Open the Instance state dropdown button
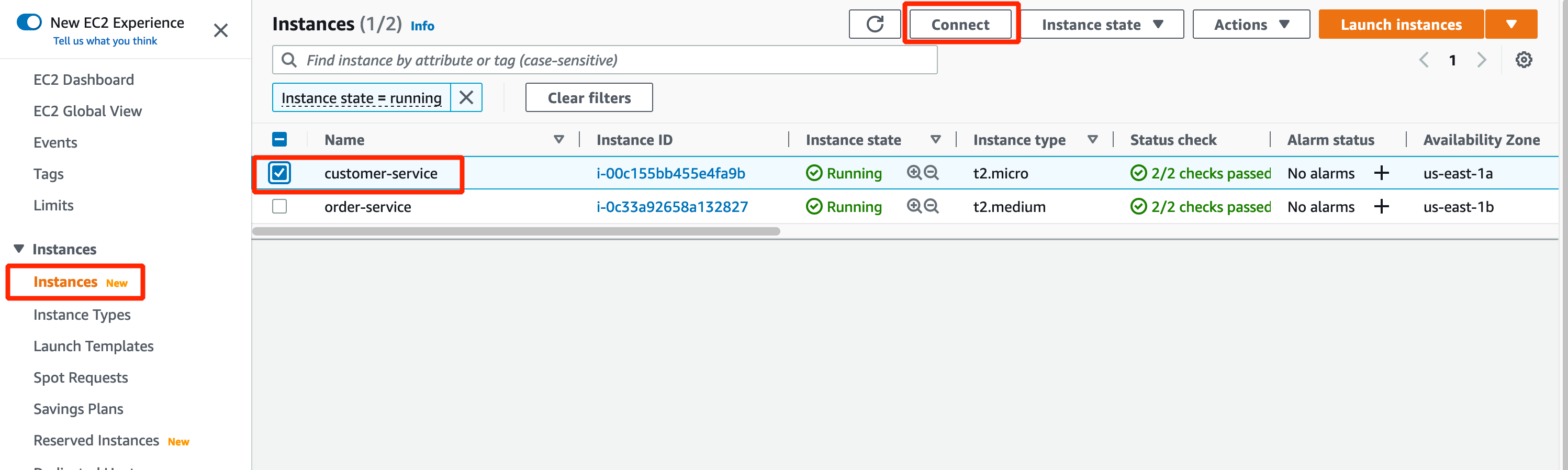 [x=1102, y=25]
